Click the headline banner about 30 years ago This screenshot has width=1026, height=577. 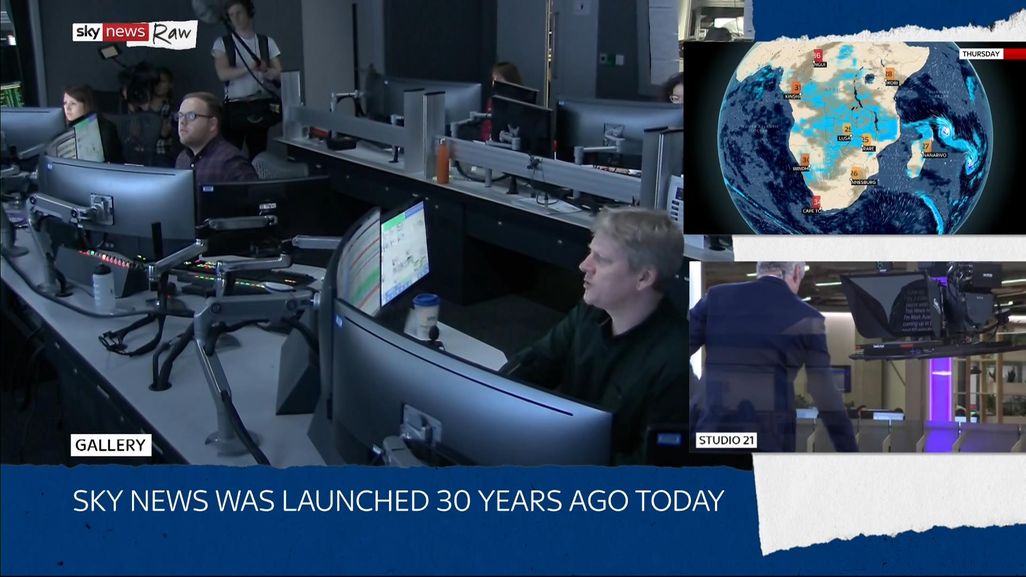[x=398, y=501]
